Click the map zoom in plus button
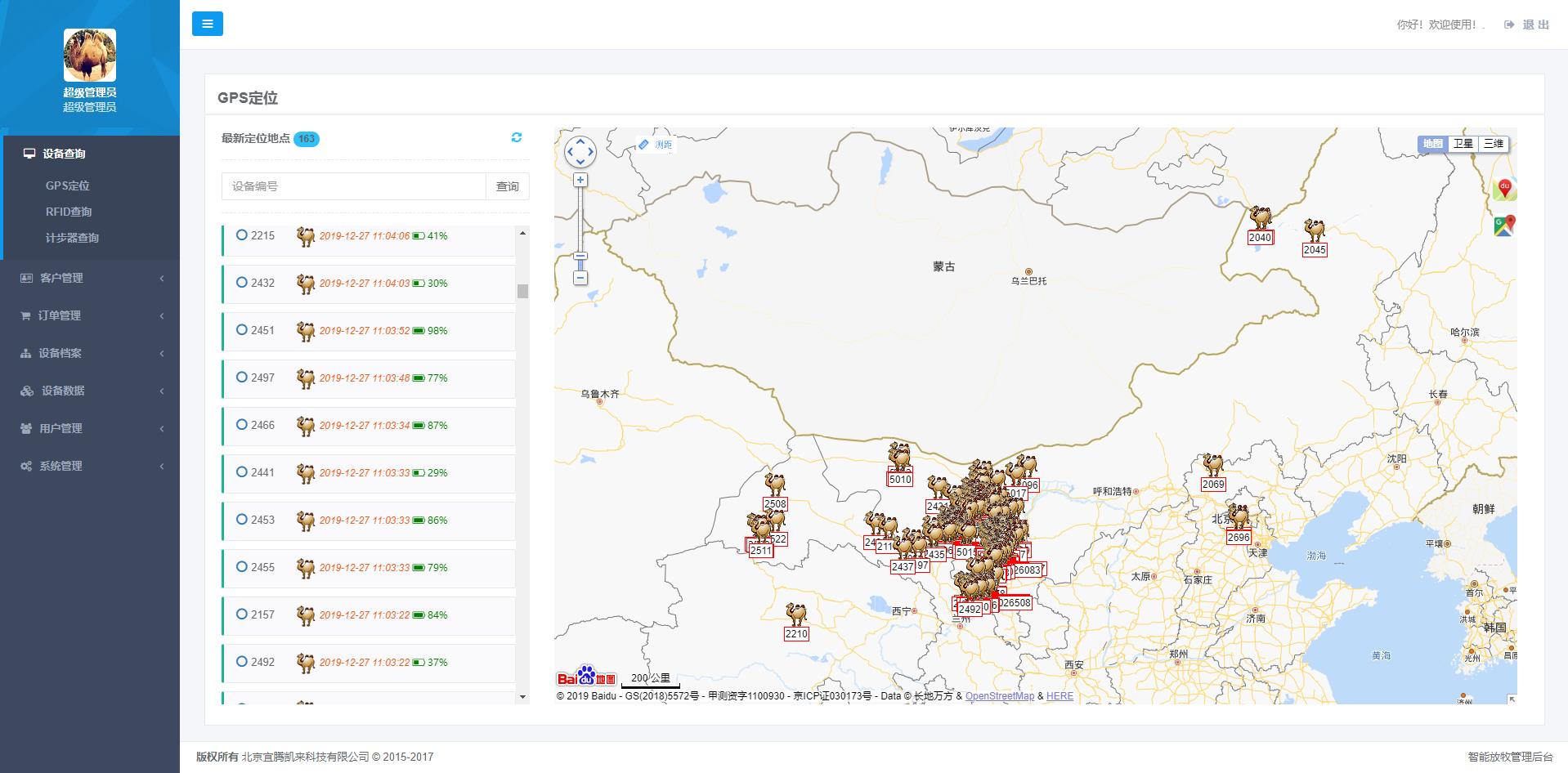 pos(580,180)
